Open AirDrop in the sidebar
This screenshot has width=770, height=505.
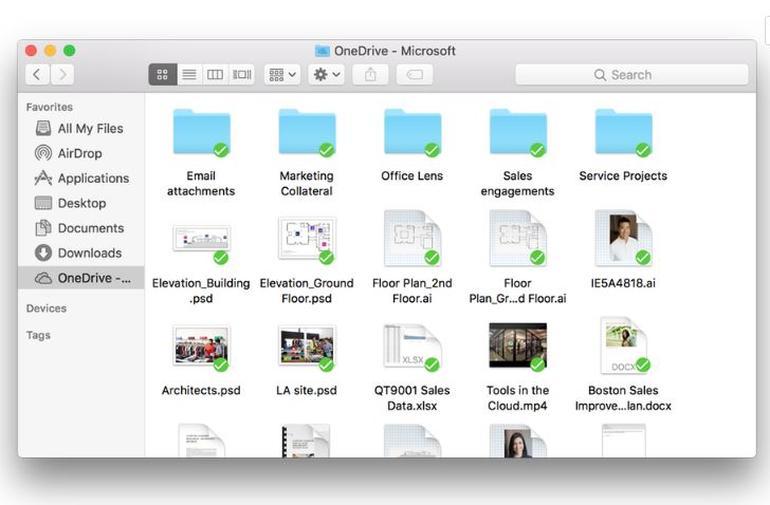point(79,153)
